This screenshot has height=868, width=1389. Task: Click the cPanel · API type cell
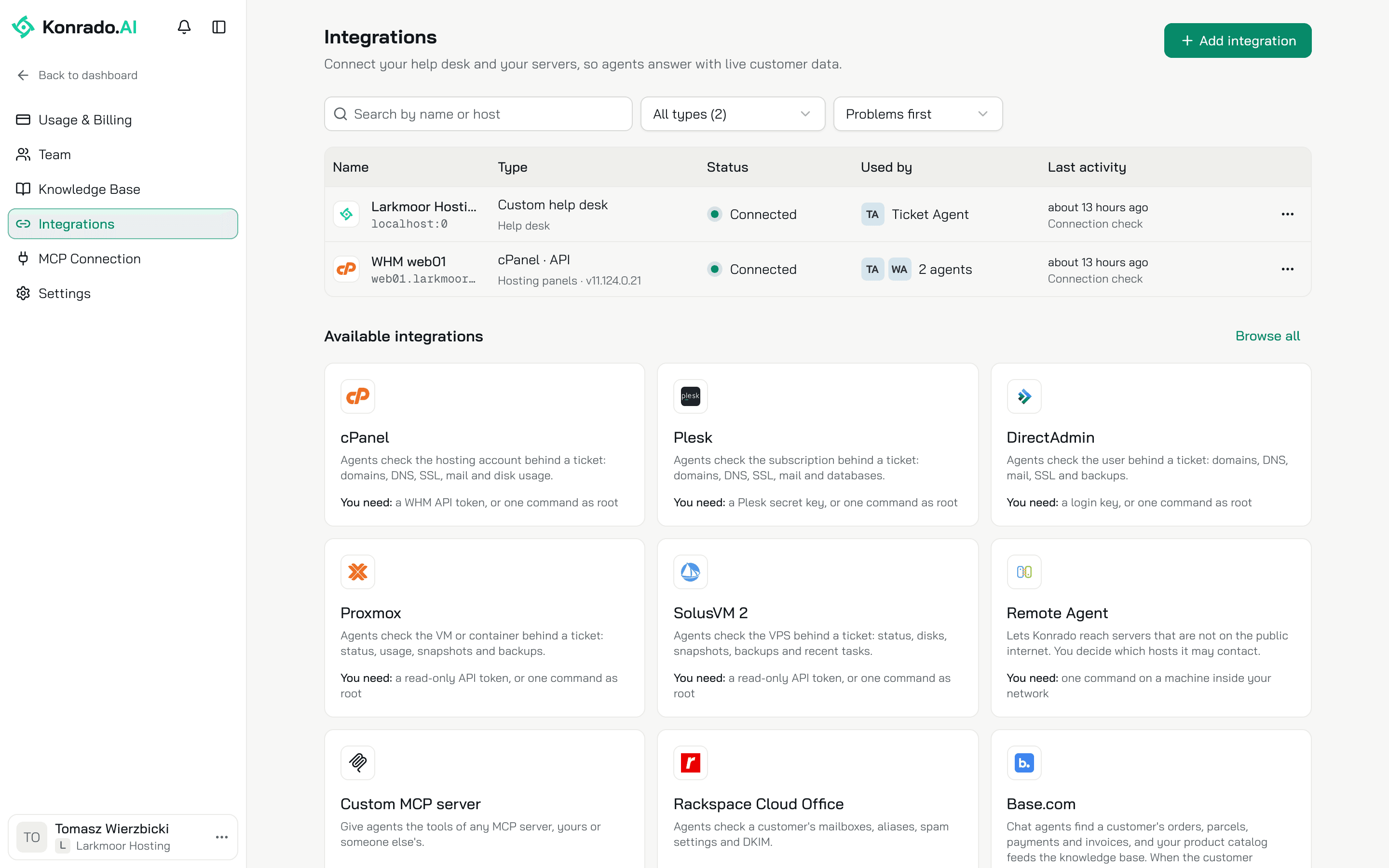click(534, 260)
